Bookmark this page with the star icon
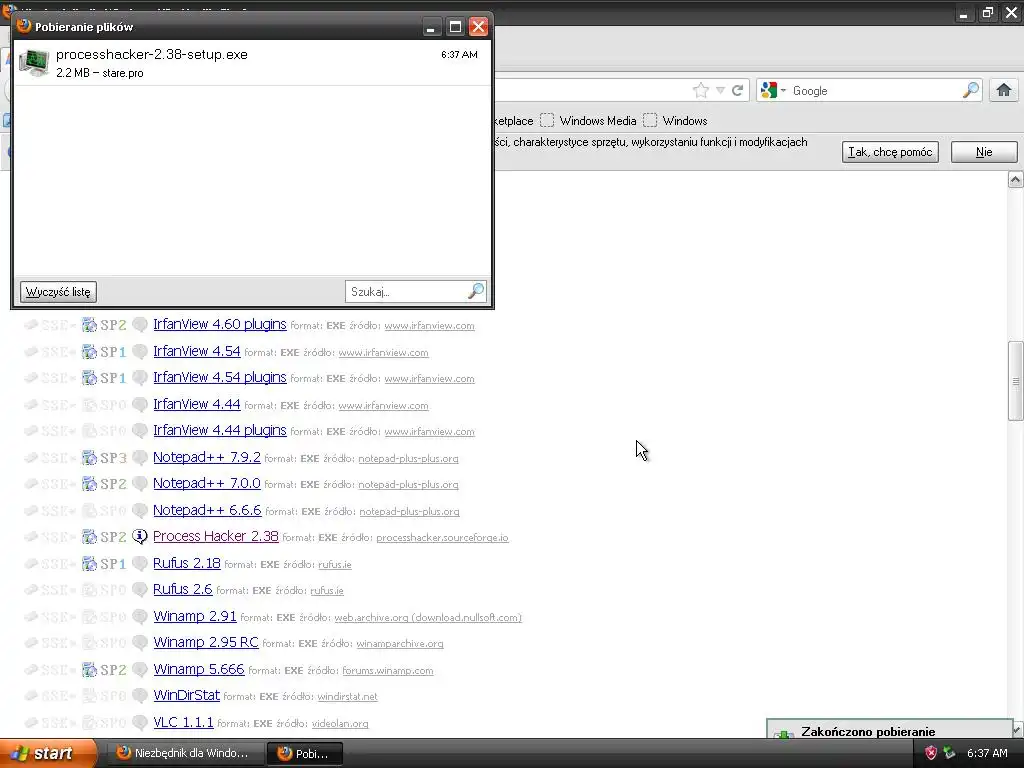 701,90
